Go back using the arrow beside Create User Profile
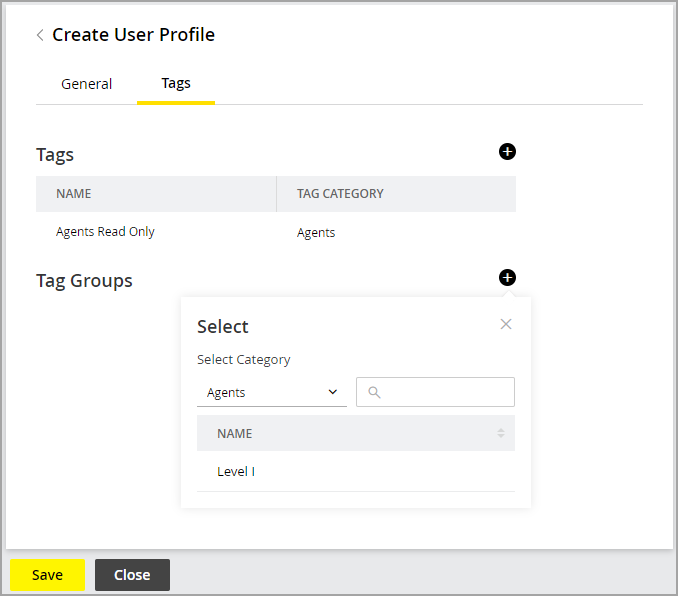Screen dimensions: 678x596 point(40,35)
